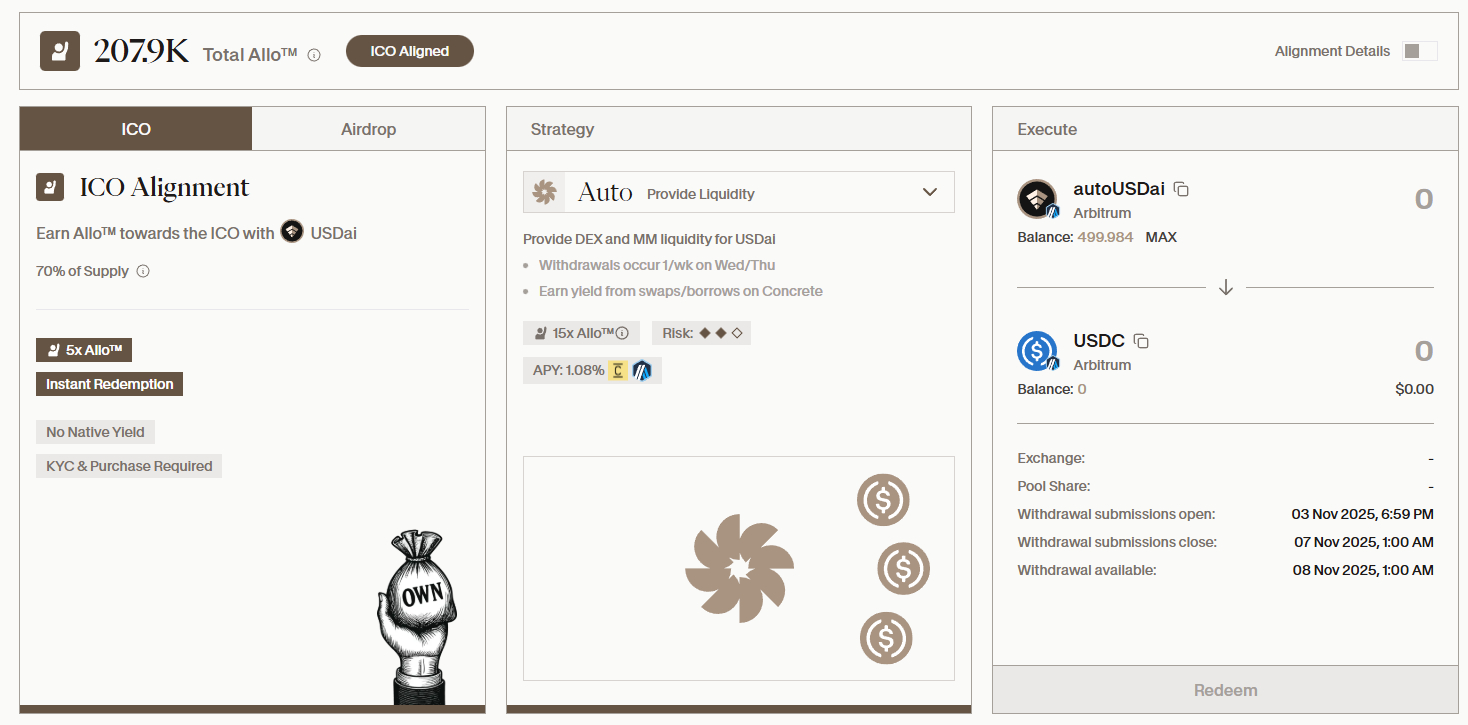Screen dimensions: 1468x725
Task: Expand strategy list using chevron arrow
Action: click(930, 192)
